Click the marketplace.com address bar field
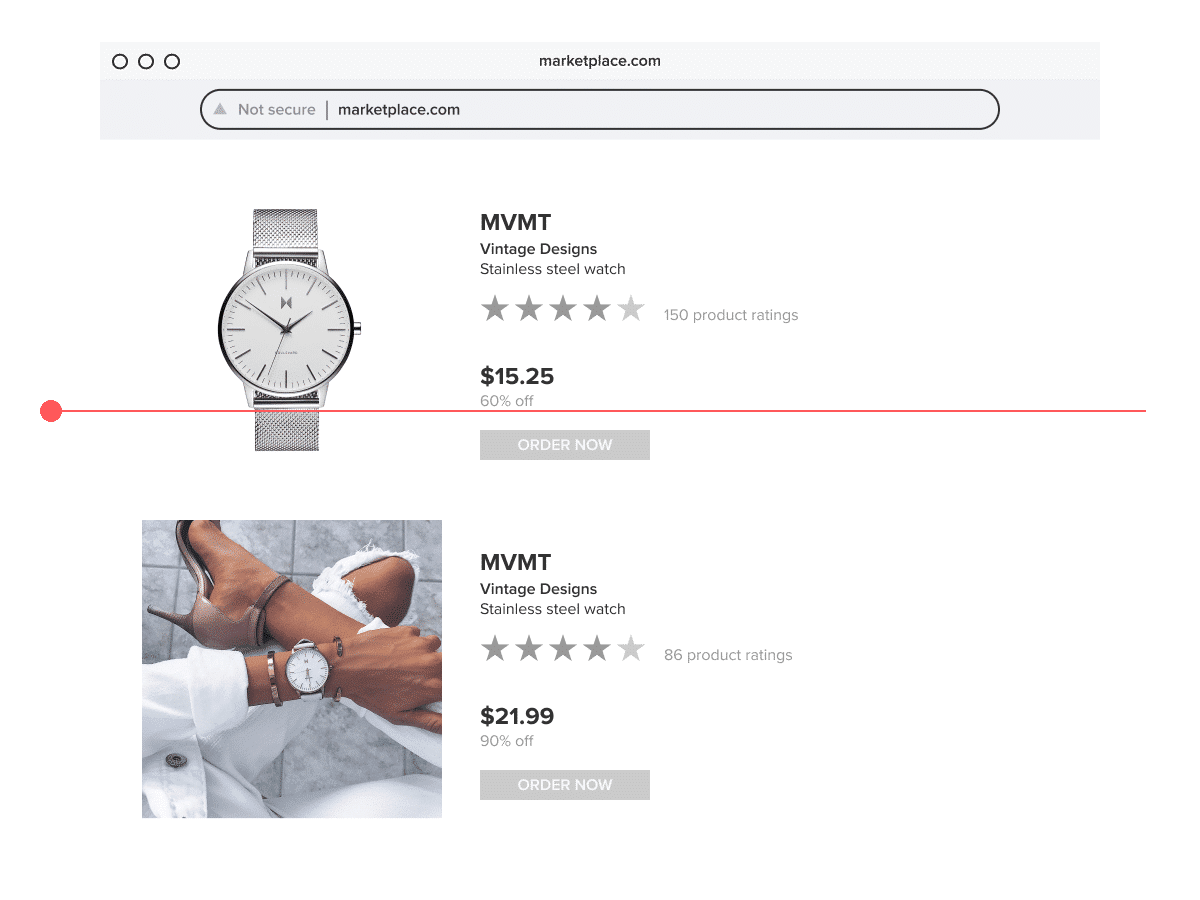Viewport: 1200px width, 900px height. 600,109
